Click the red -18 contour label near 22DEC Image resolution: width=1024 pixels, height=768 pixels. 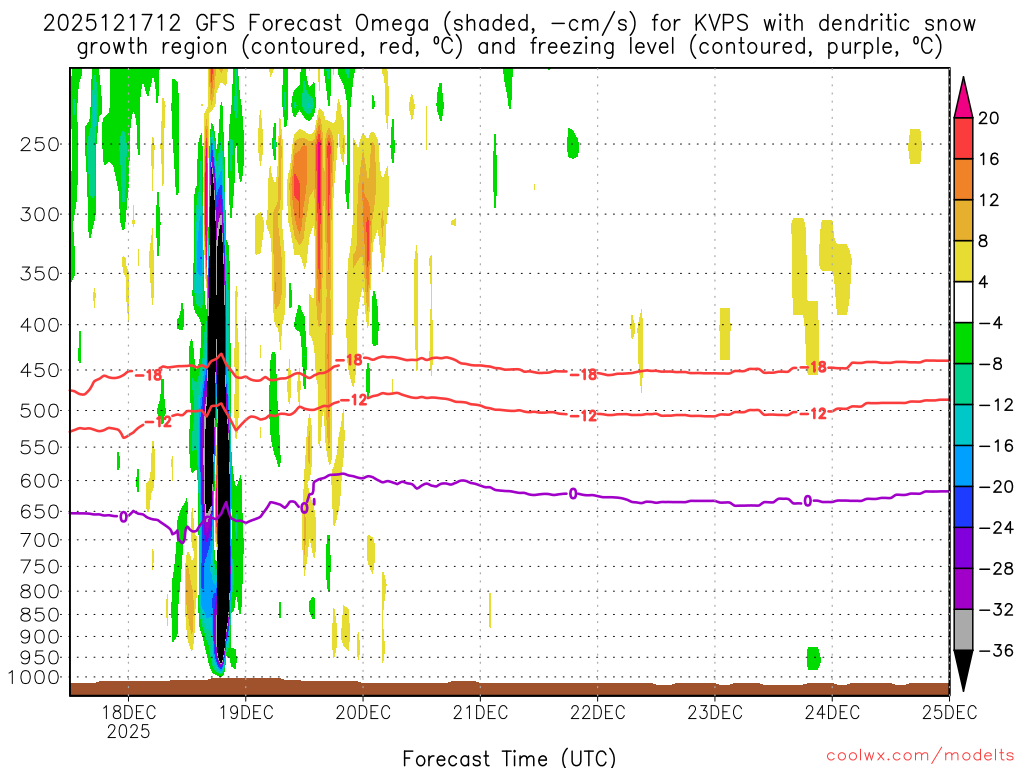point(583,375)
